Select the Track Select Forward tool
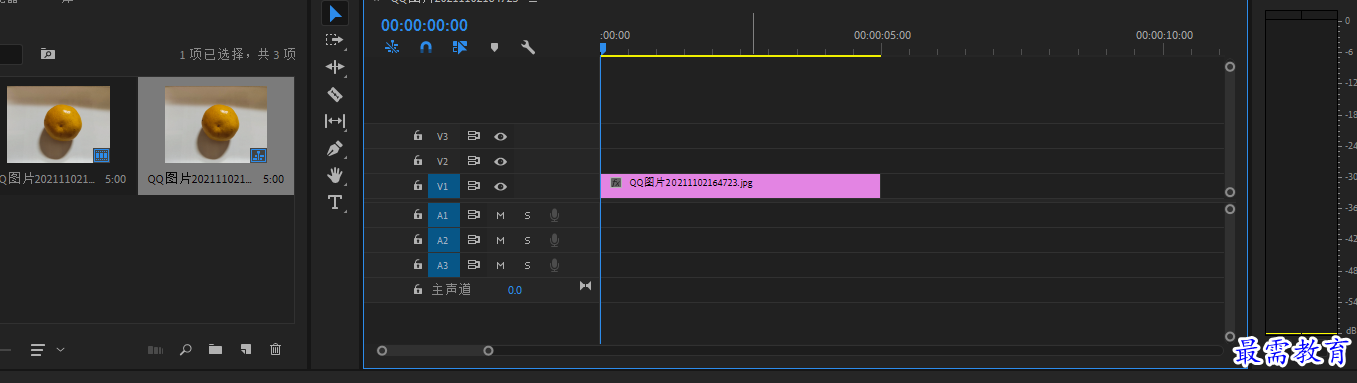Image resolution: width=1357 pixels, height=383 pixels. pos(335,40)
